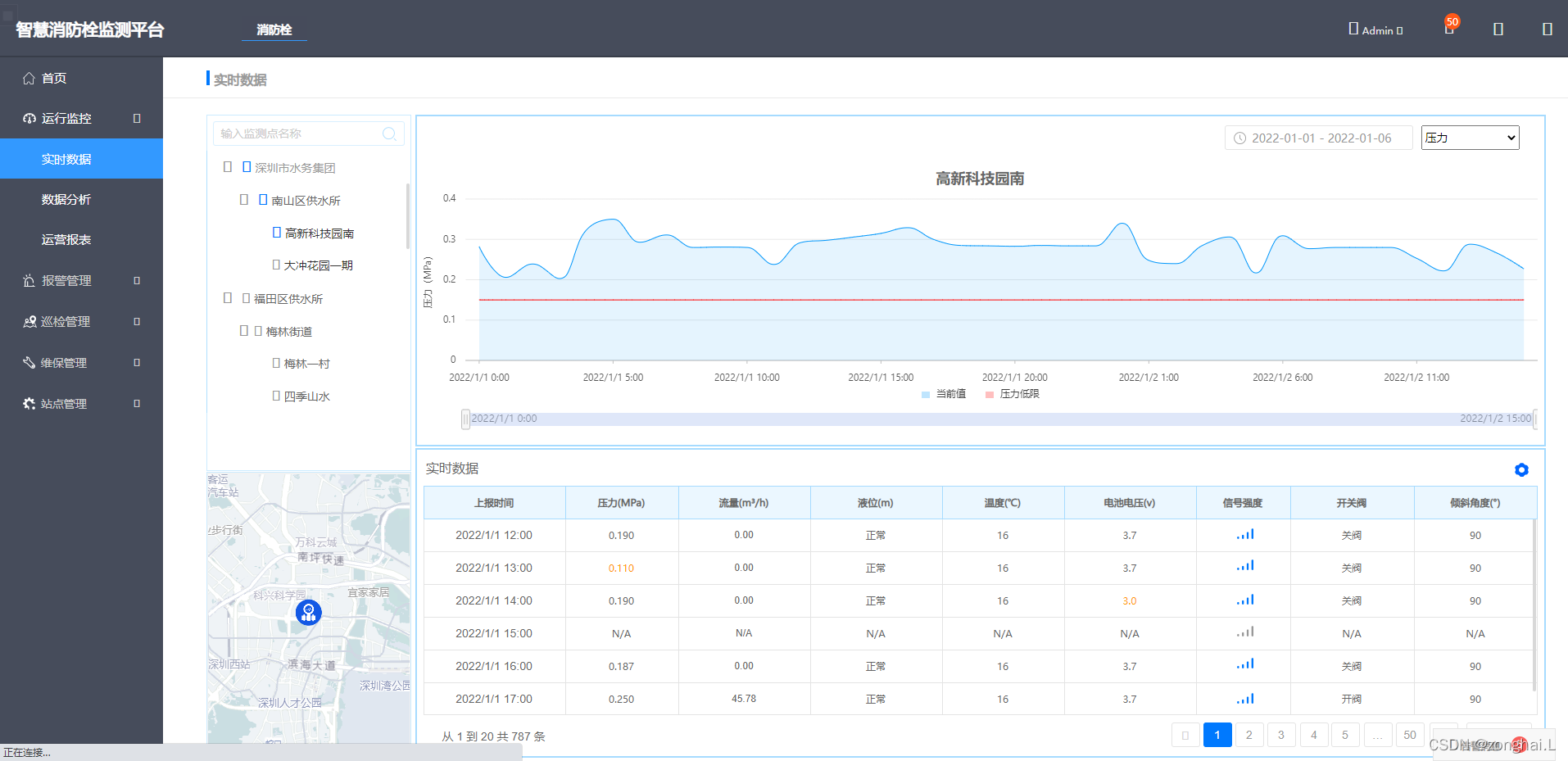Collapse the 福田区供水所 tree node
This screenshot has height=761, width=1568.
coord(228,298)
